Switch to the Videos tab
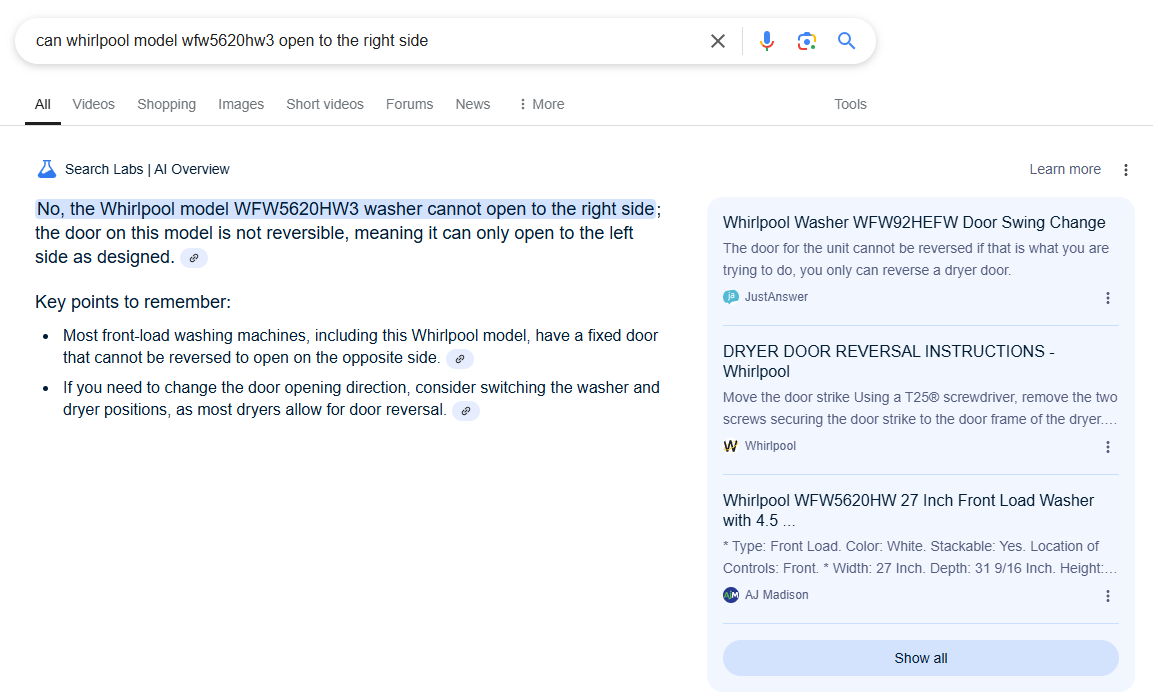The width and height of the screenshot is (1153, 696). tap(93, 104)
